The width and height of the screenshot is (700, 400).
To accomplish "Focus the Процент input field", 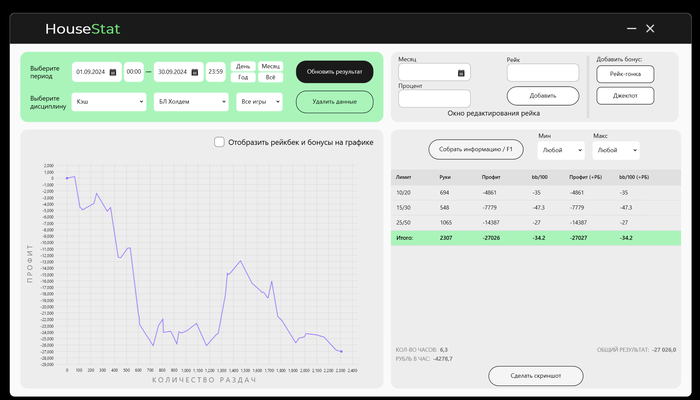I will pos(434,99).
